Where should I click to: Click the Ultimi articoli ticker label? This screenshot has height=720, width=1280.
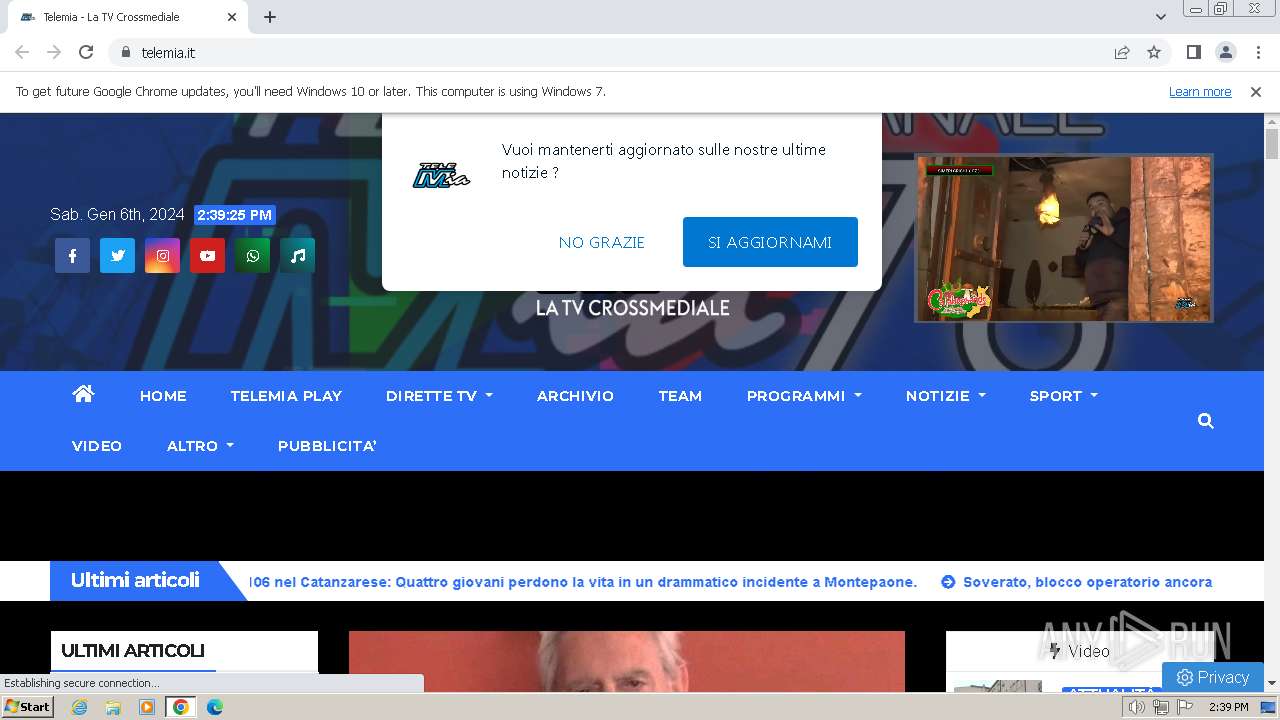tap(135, 580)
